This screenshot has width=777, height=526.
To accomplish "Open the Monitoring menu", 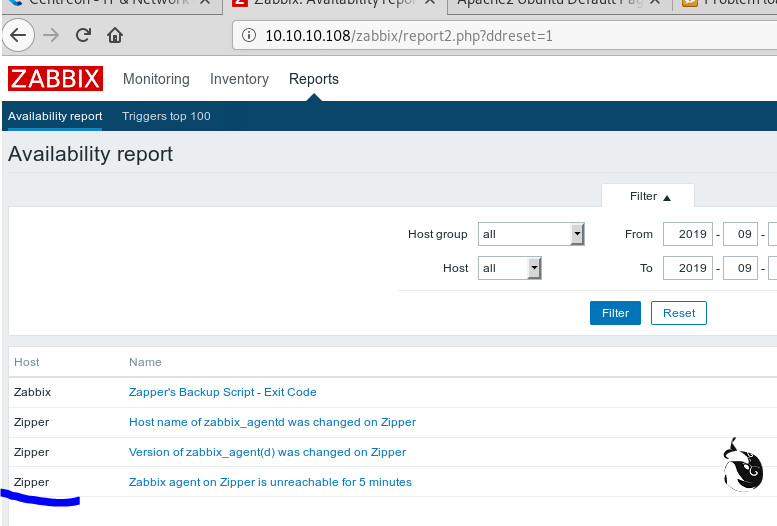I will (x=156, y=79).
